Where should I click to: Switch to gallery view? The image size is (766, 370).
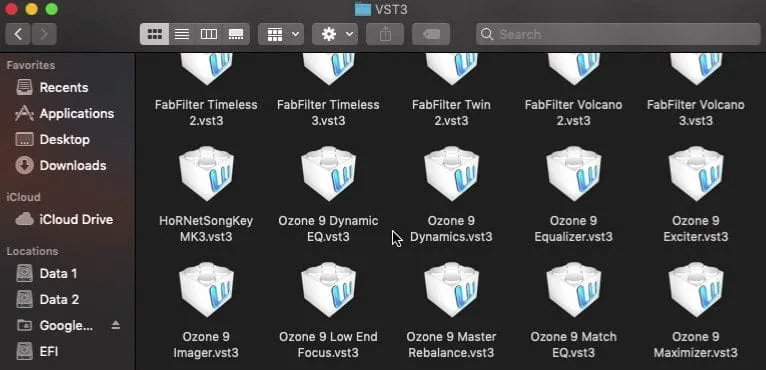coord(236,34)
